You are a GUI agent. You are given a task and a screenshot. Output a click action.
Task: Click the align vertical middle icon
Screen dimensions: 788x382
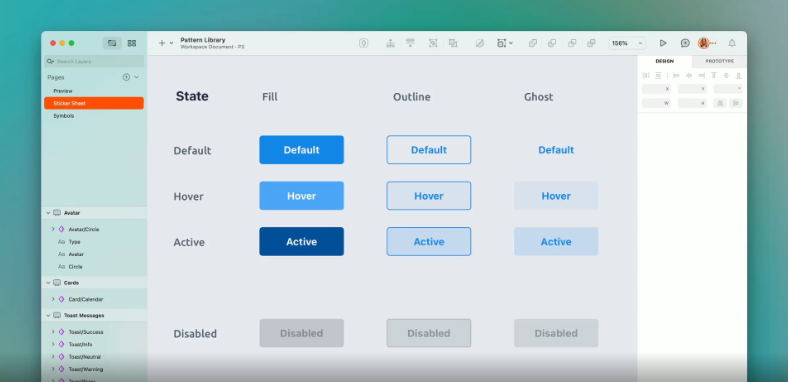coord(726,75)
